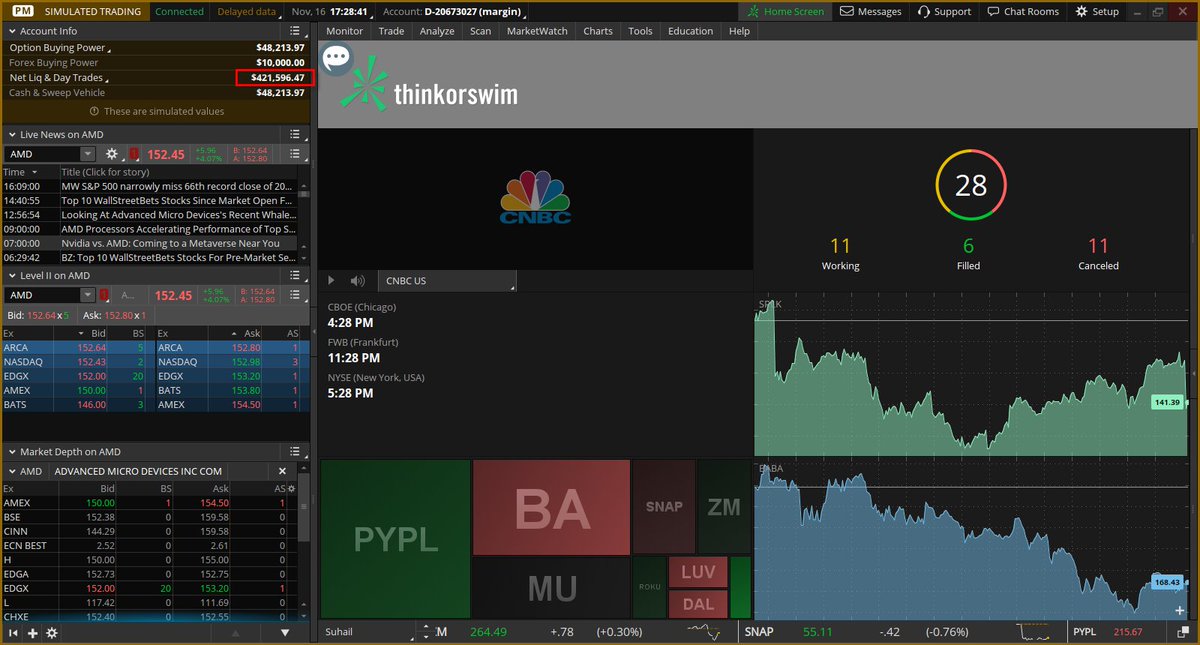
Task: Click Option Buying Power label
Action: (x=58, y=47)
